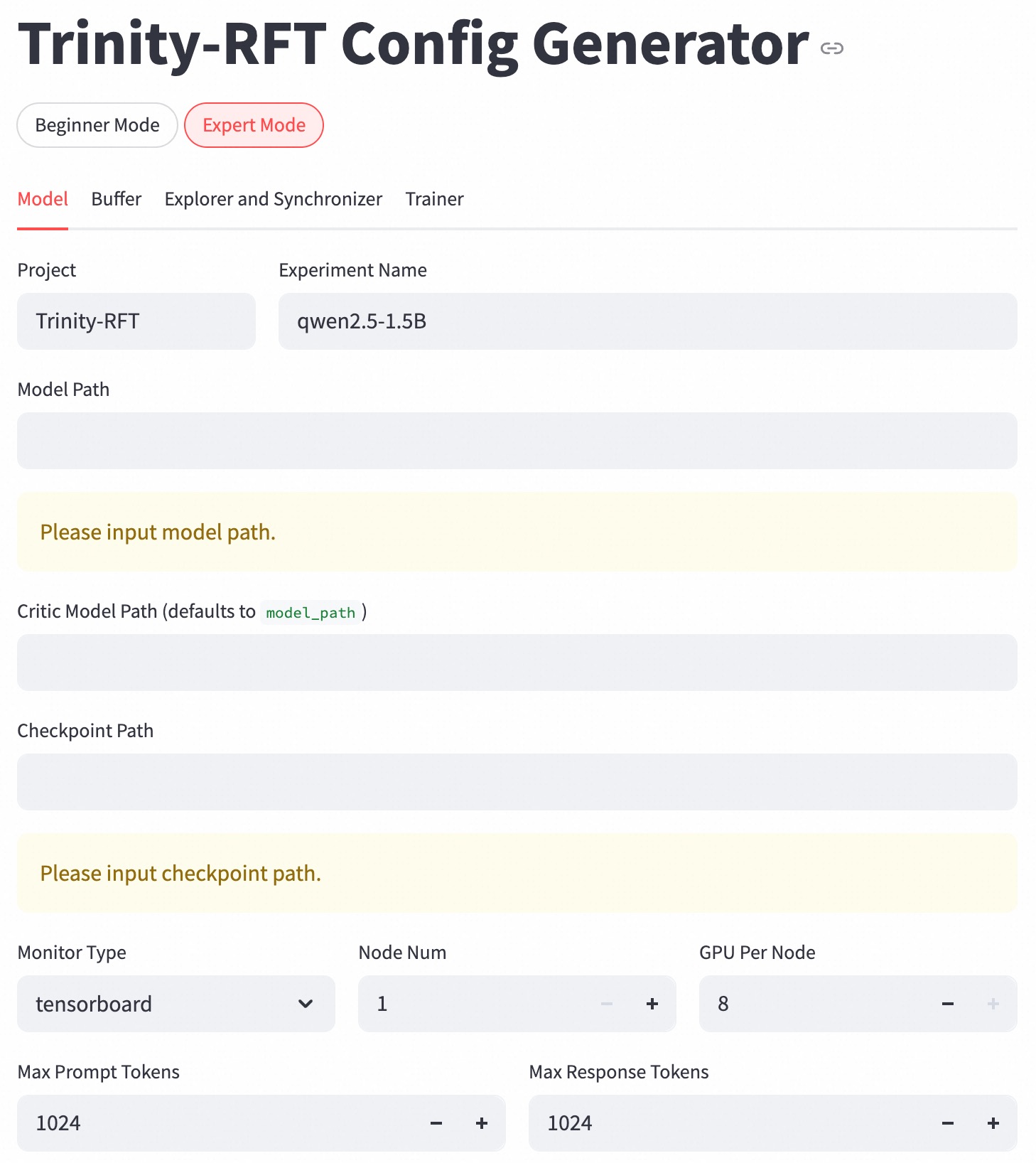Decrease Max Prompt Tokens value

pyautogui.click(x=436, y=1123)
